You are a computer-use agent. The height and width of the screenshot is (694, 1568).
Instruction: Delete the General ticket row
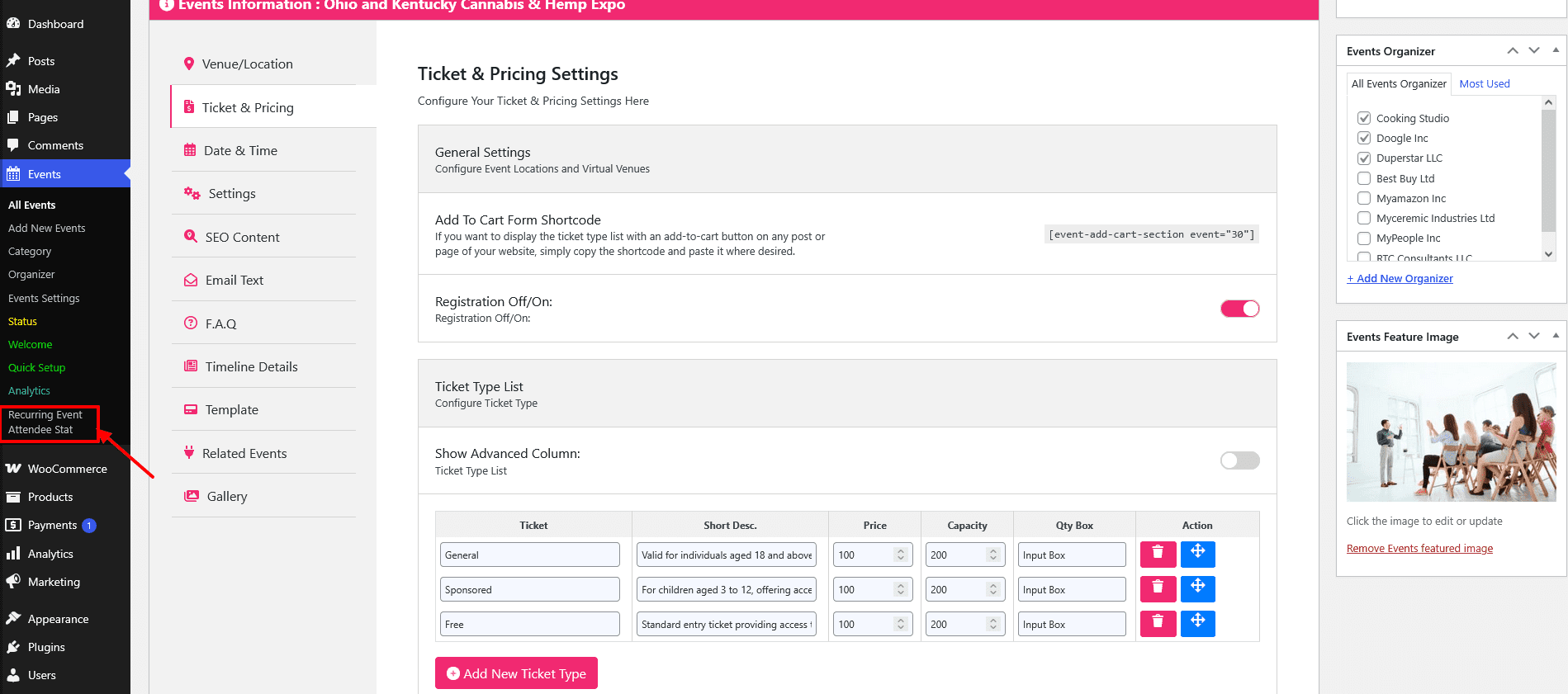(1158, 554)
